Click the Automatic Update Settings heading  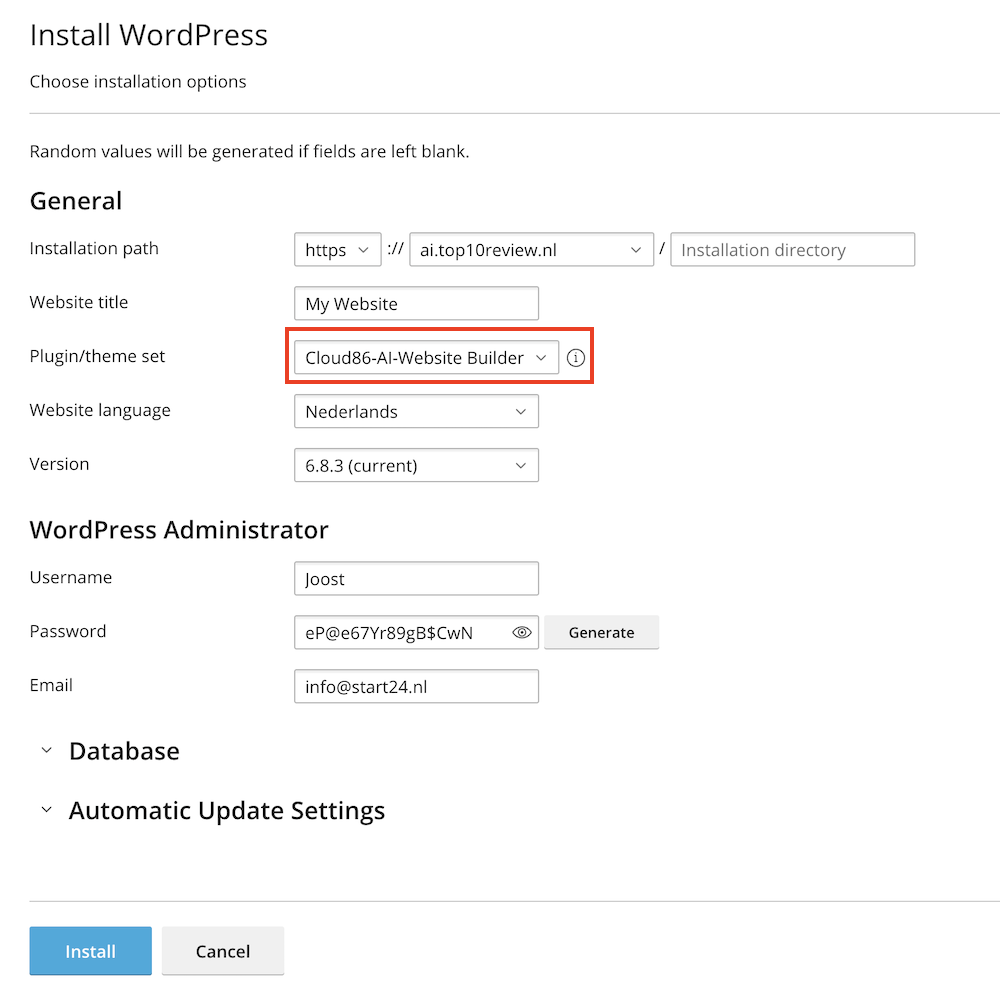(226, 810)
